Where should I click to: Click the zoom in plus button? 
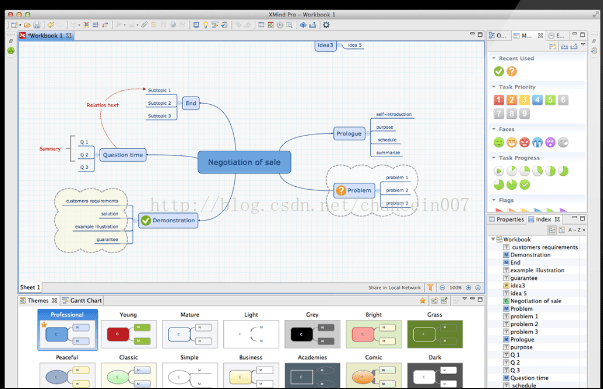[468, 288]
